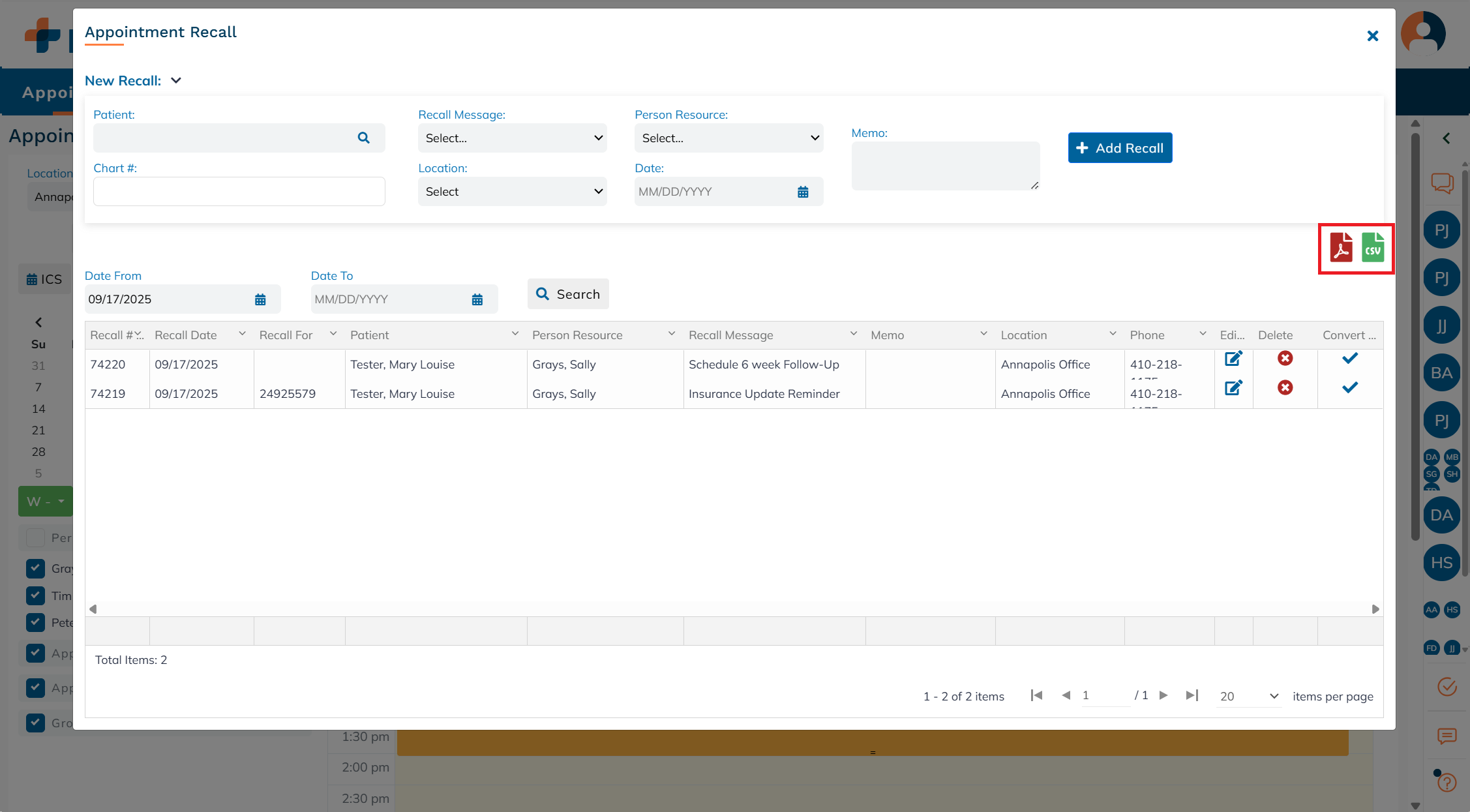This screenshot has width=1470, height=812.
Task: Export recall list as PDF
Action: 1341,248
